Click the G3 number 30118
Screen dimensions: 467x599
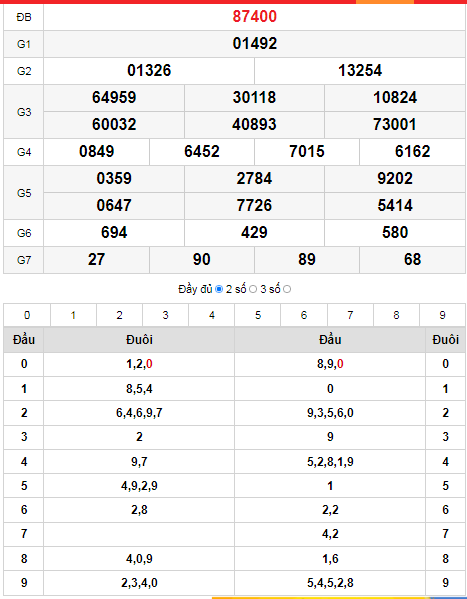coord(254,97)
